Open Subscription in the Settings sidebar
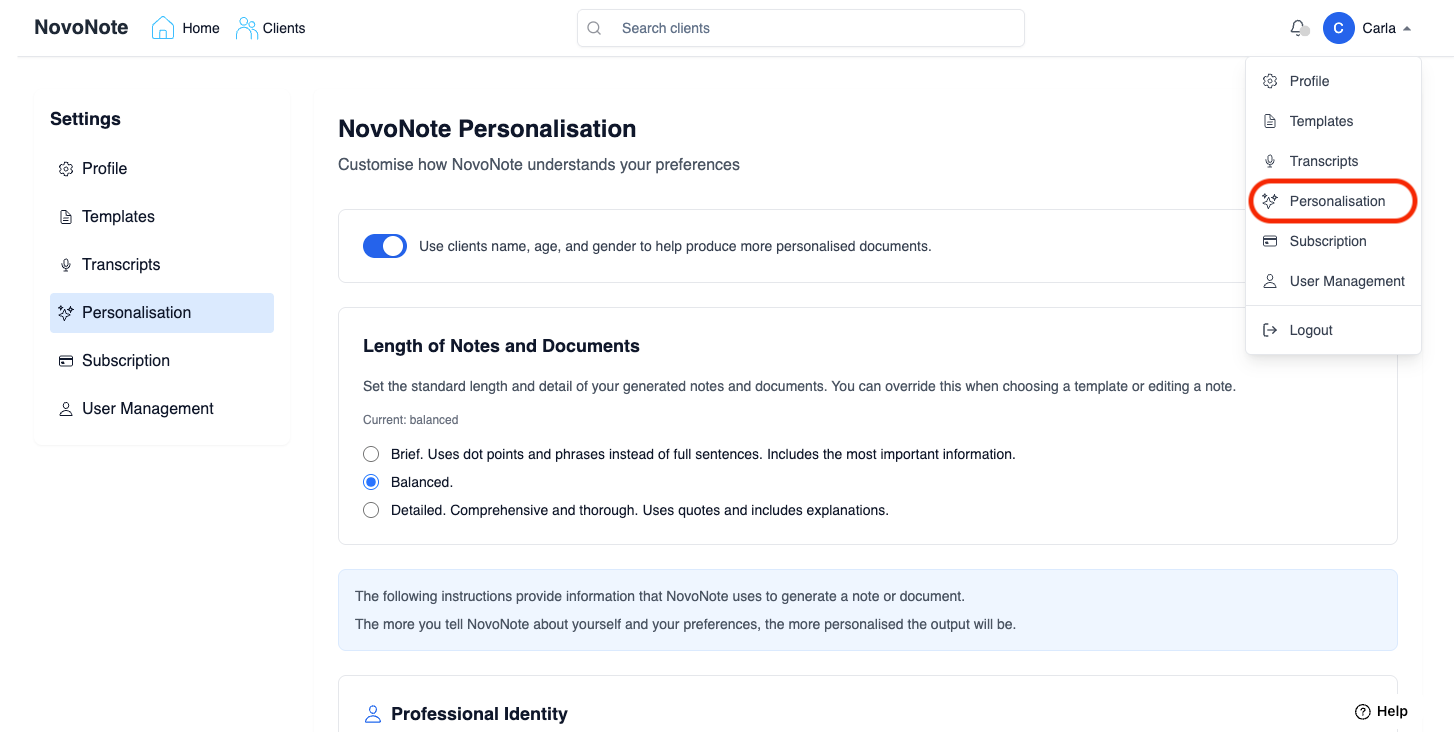 click(125, 361)
